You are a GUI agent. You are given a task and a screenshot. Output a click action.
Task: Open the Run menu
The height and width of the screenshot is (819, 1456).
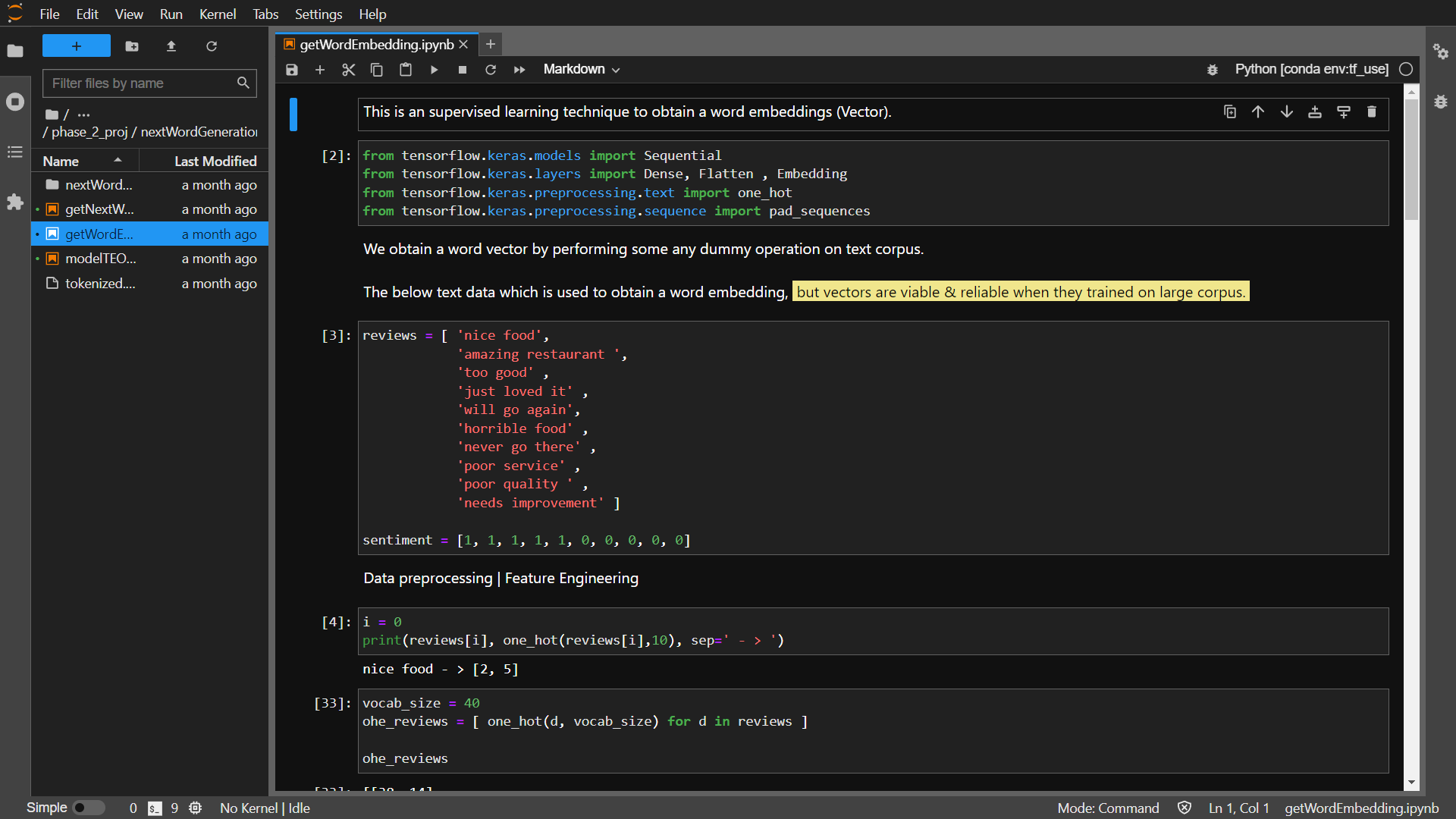171,14
